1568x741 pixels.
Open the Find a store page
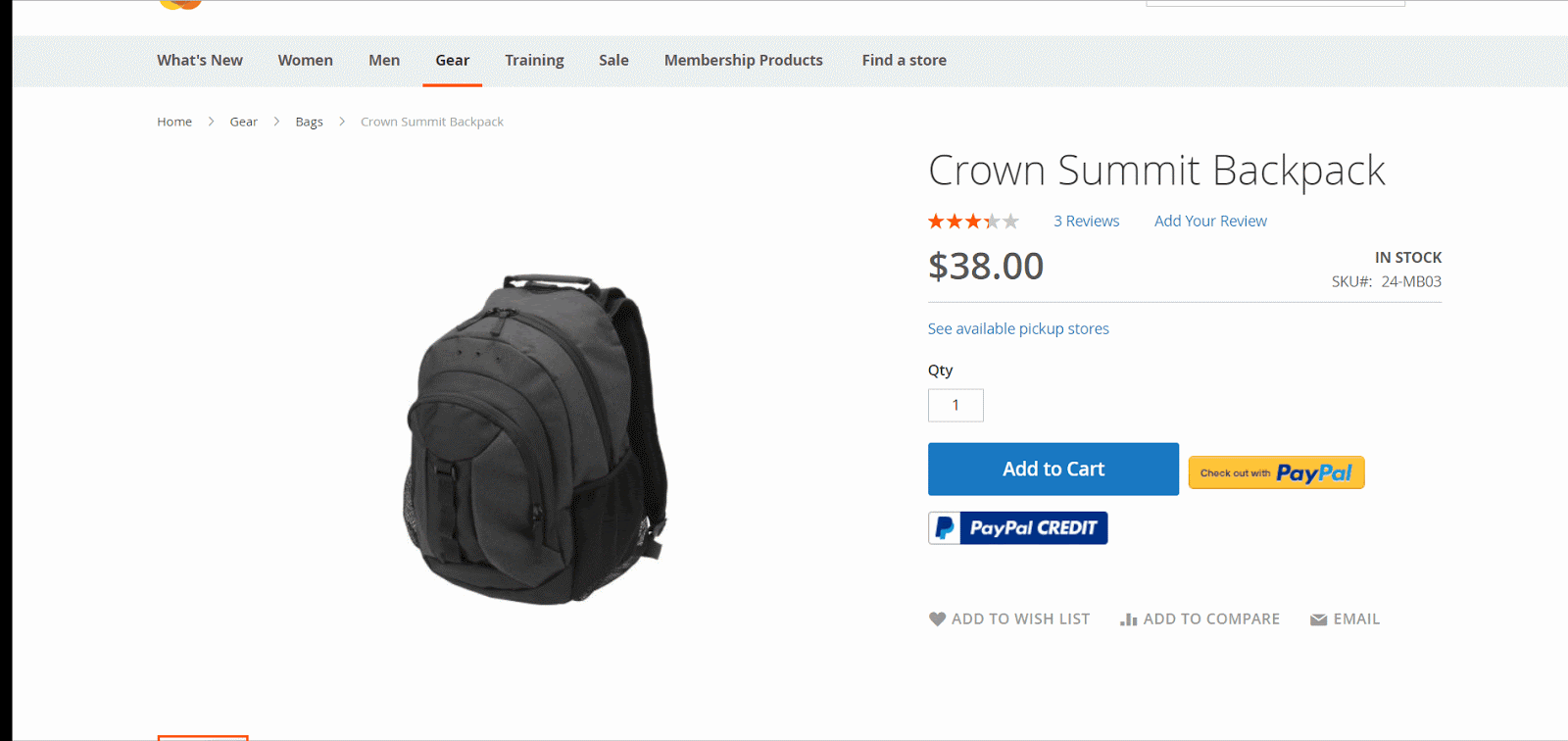point(904,61)
